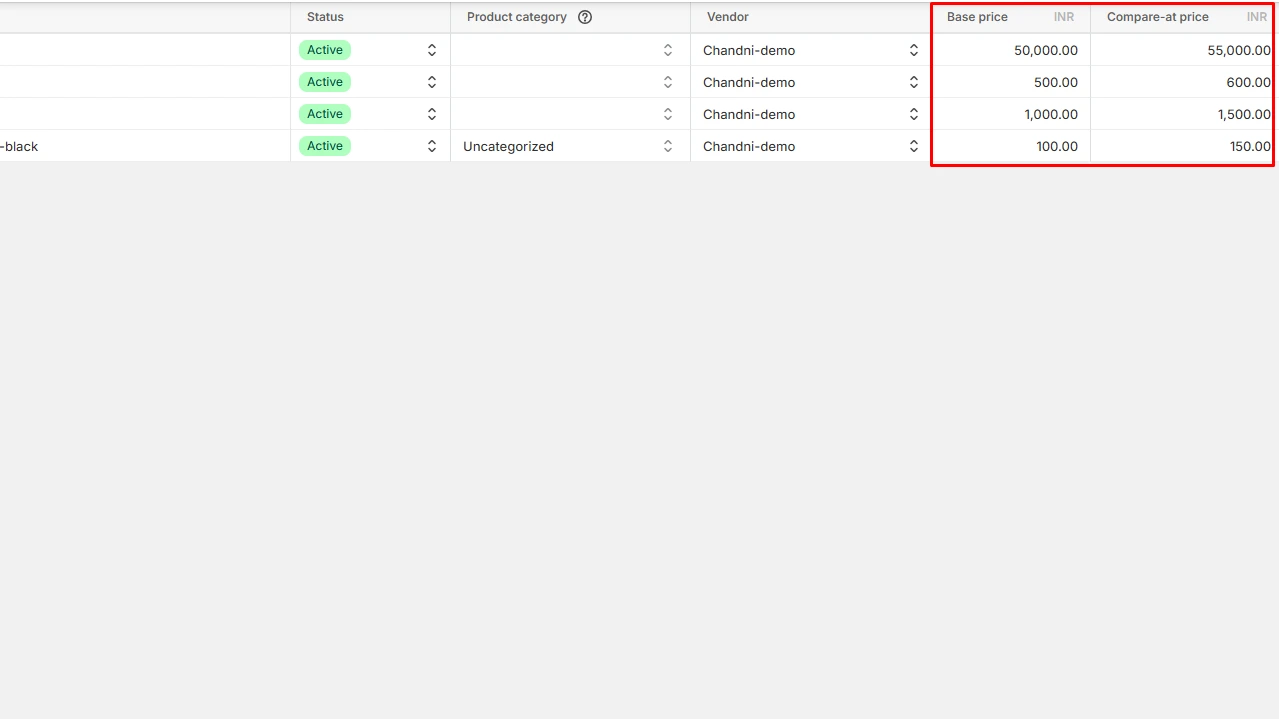This screenshot has height=719, width=1279.
Task: Edit base price 100.00 cell
Action: 1010,146
